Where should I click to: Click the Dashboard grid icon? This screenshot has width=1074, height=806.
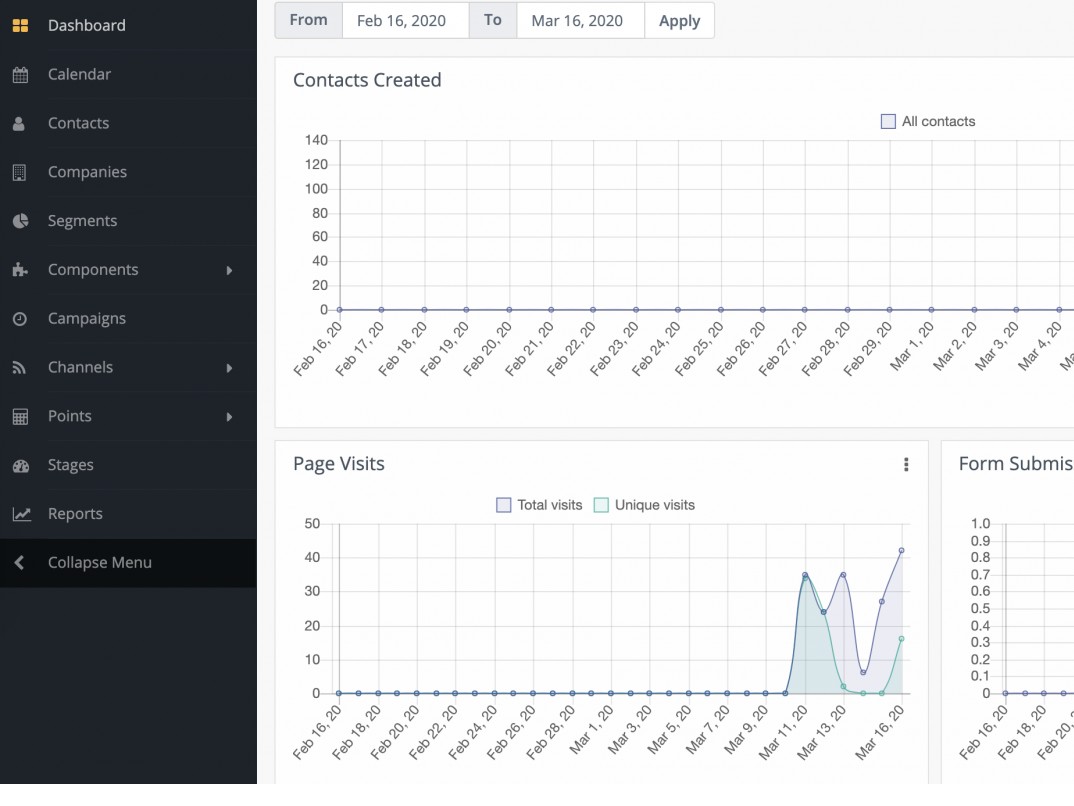tap(21, 25)
